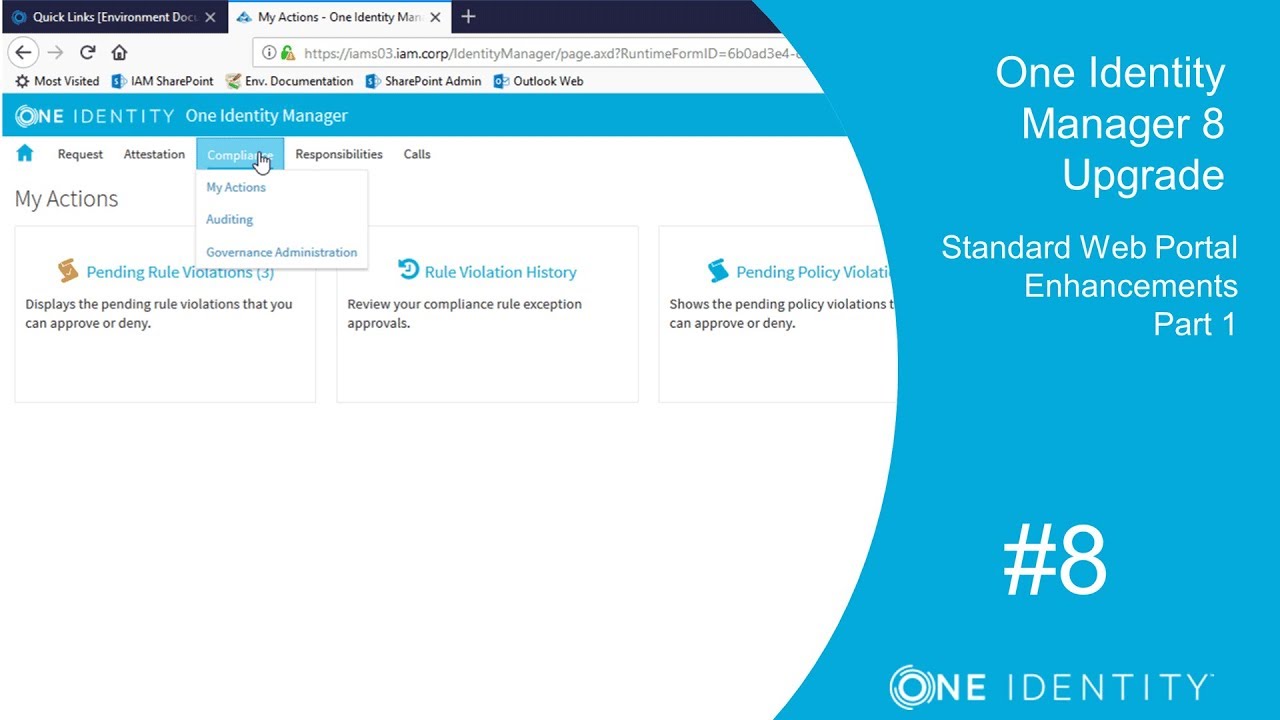
Task: Open IAM SharePoint bookmark
Action: click(x=163, y=81)
